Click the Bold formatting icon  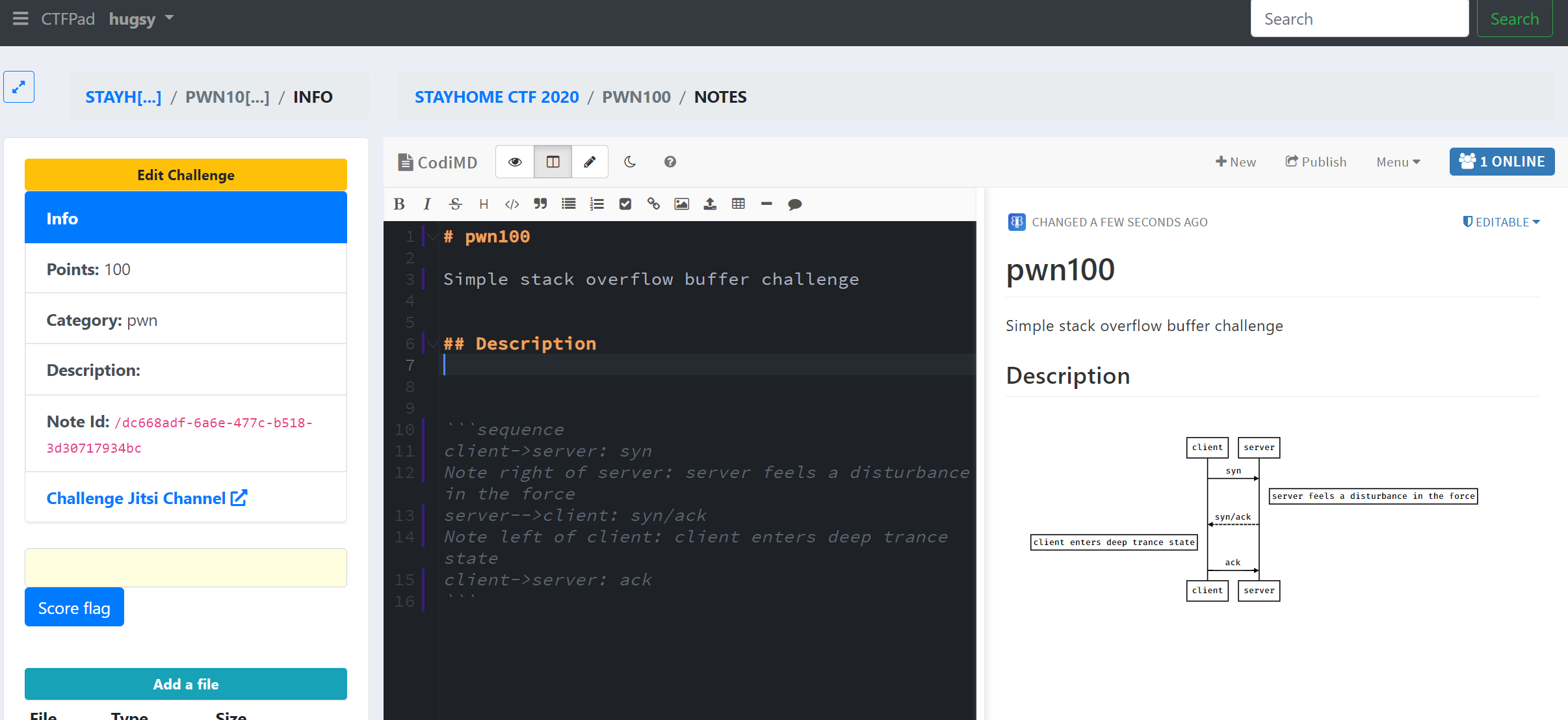[x=399, y=204]
